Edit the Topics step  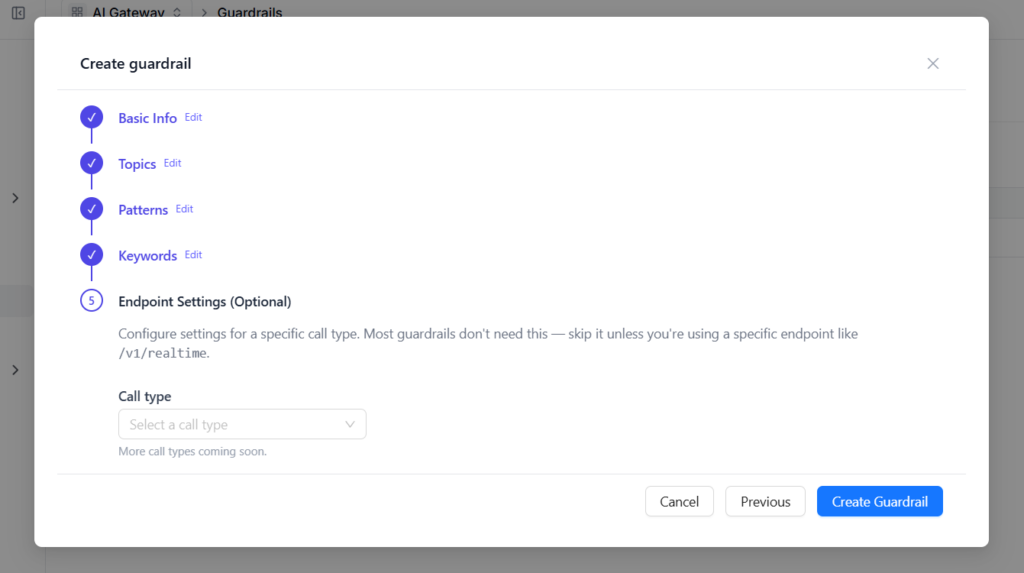coord(172,163)
